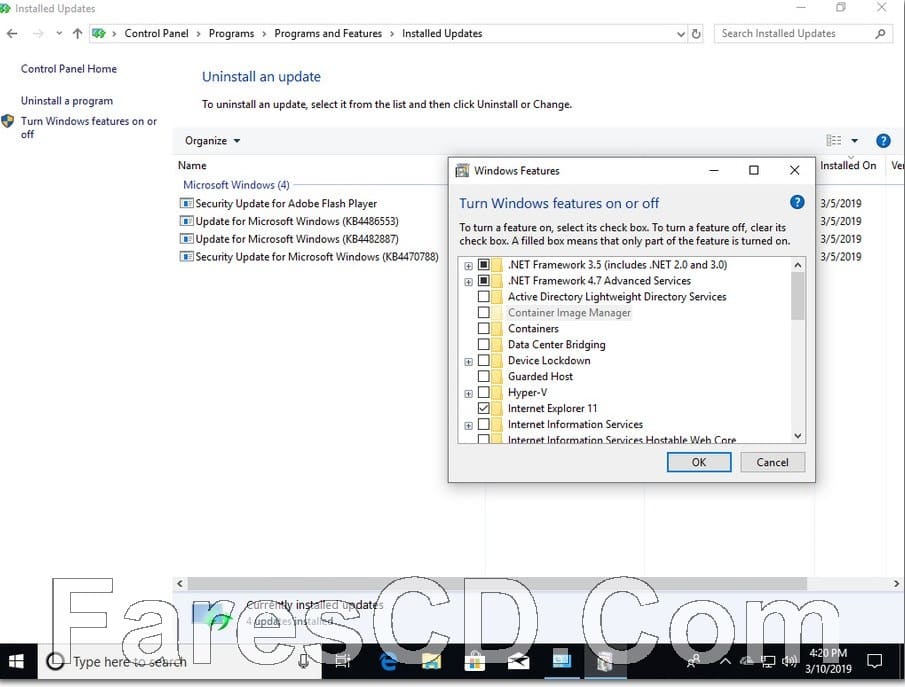Screen dimensions: 905x687
Task: Open view options dropdown arrow
Action: tap(855, 140)
